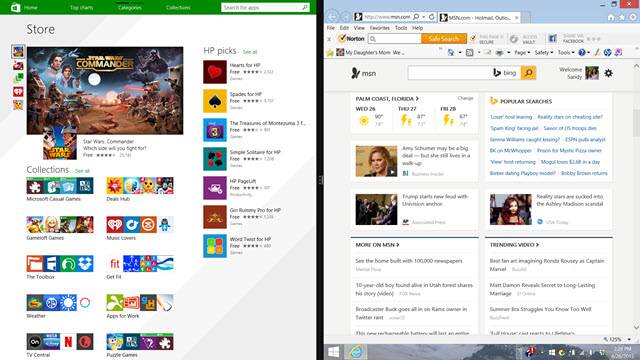Click IE forward arrow button
Viewport: 640px width, 360px height.
click(x=346, y=17)
